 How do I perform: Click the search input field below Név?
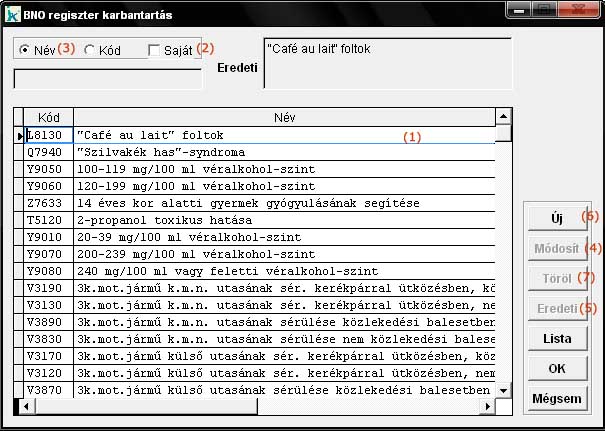point(108,79)
